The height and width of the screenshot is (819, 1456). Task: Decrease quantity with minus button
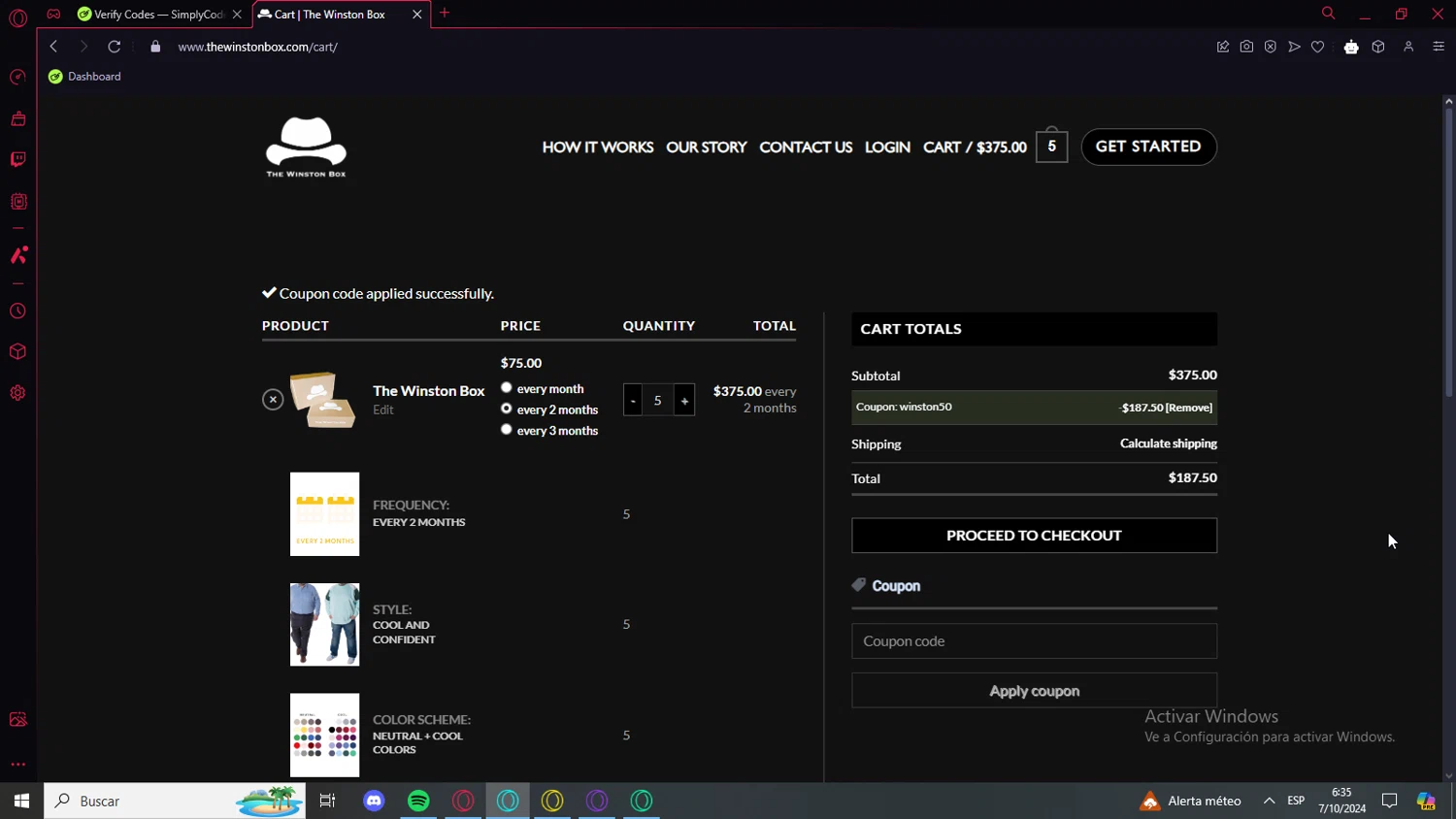pyautogui.click(x=633, y=401)
